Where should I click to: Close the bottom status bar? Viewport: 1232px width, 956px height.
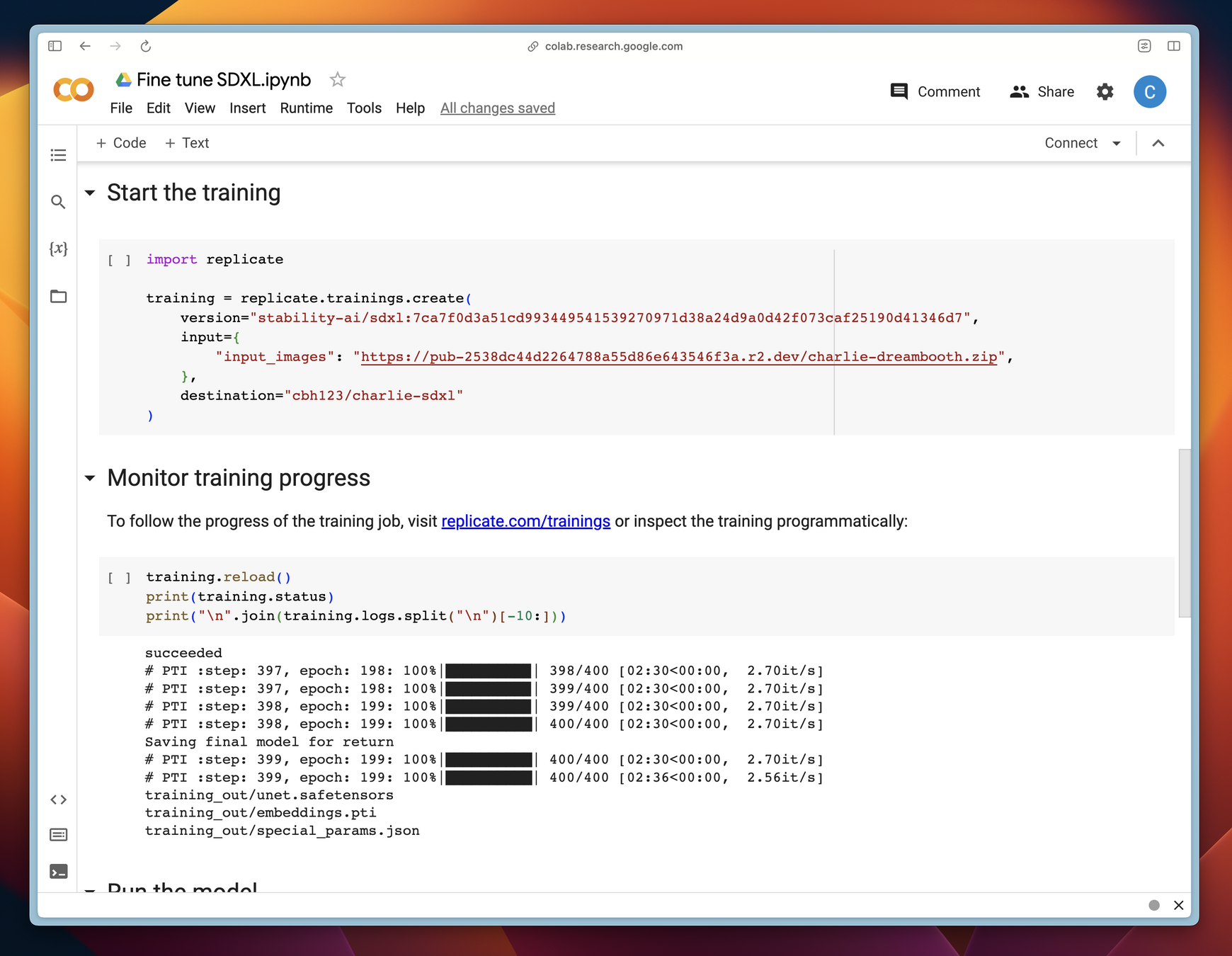click(x=1179, y=905)
